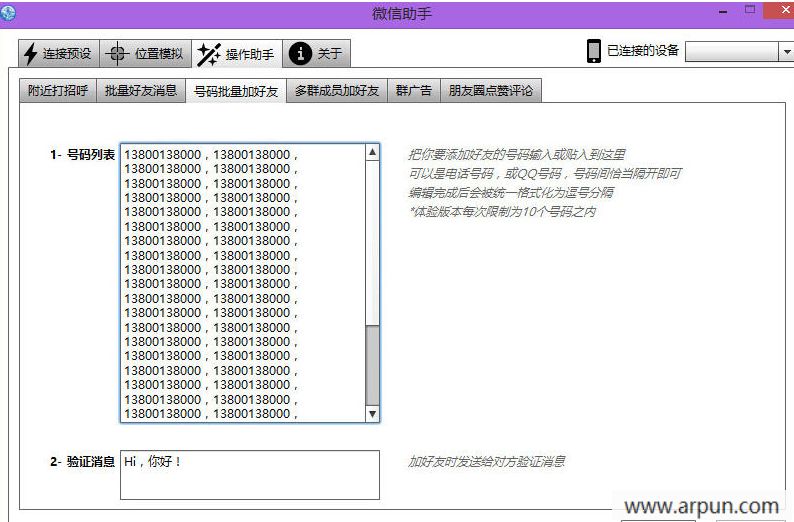The width and height of the screenshot is (794, 522).
Task: Click the info icon on 关于
Action: coord(300,53)
